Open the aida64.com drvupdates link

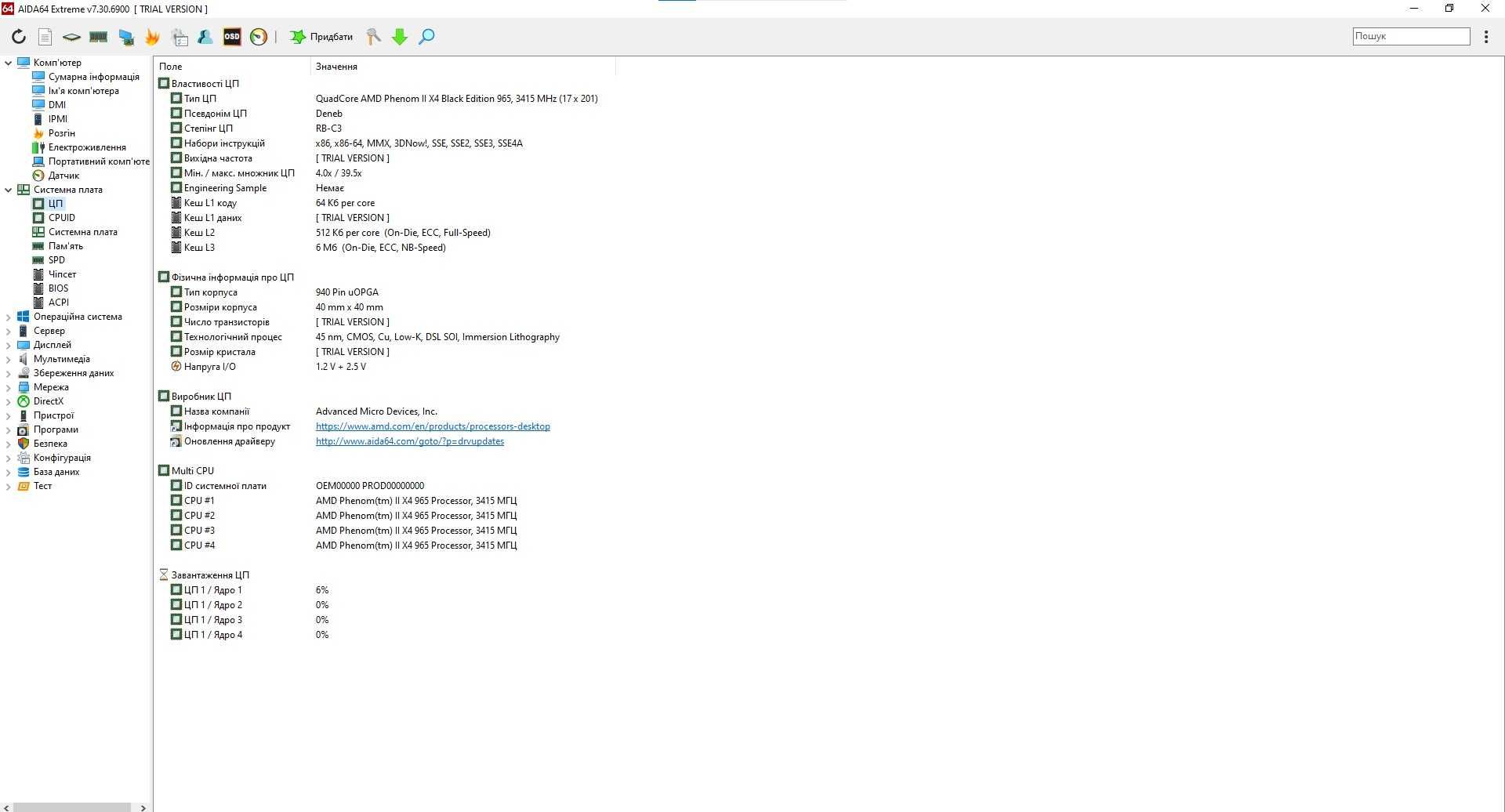[410, 441]
